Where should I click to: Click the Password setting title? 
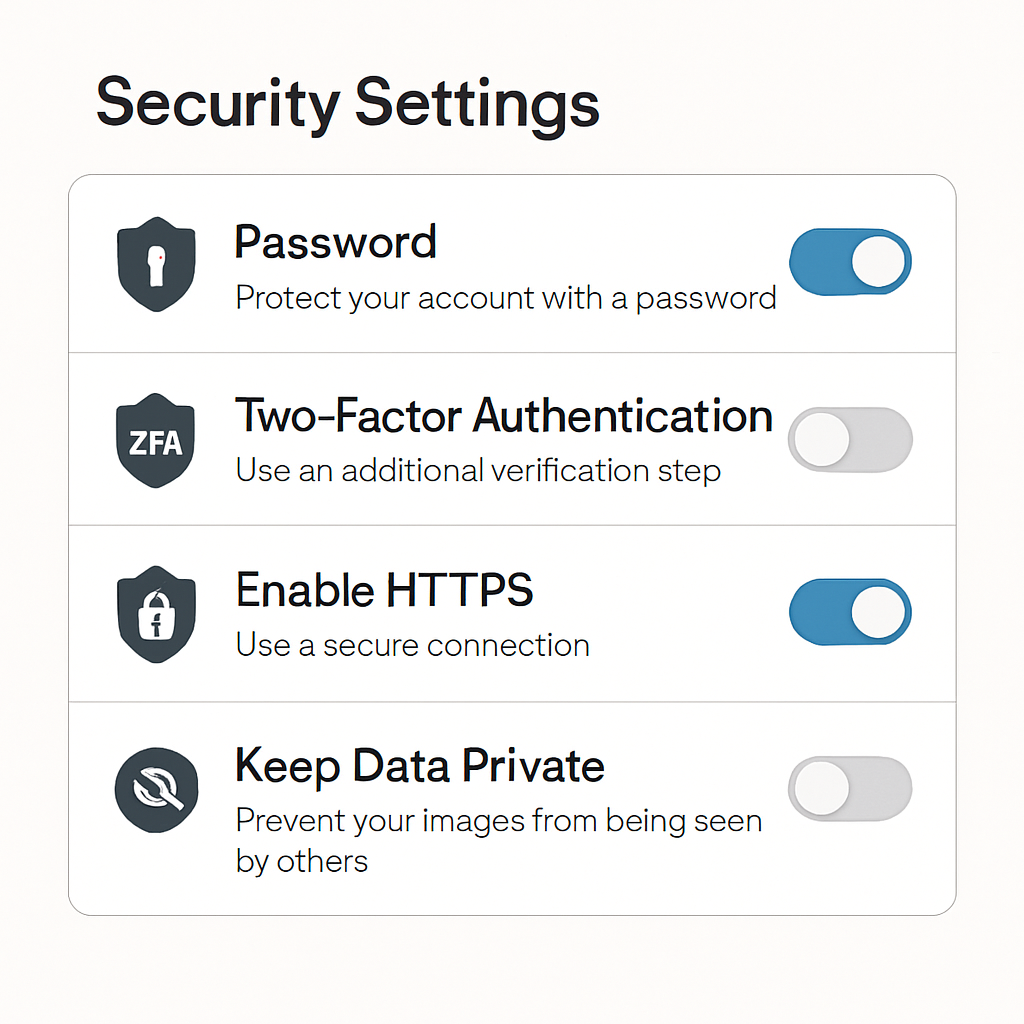(335, 243)
